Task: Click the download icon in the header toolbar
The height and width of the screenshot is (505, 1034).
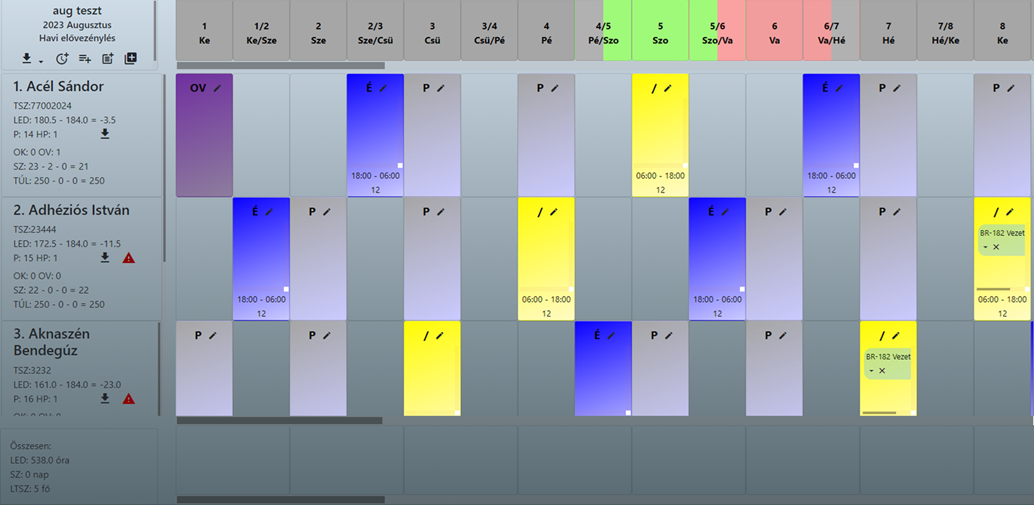Action: [26, 59]
